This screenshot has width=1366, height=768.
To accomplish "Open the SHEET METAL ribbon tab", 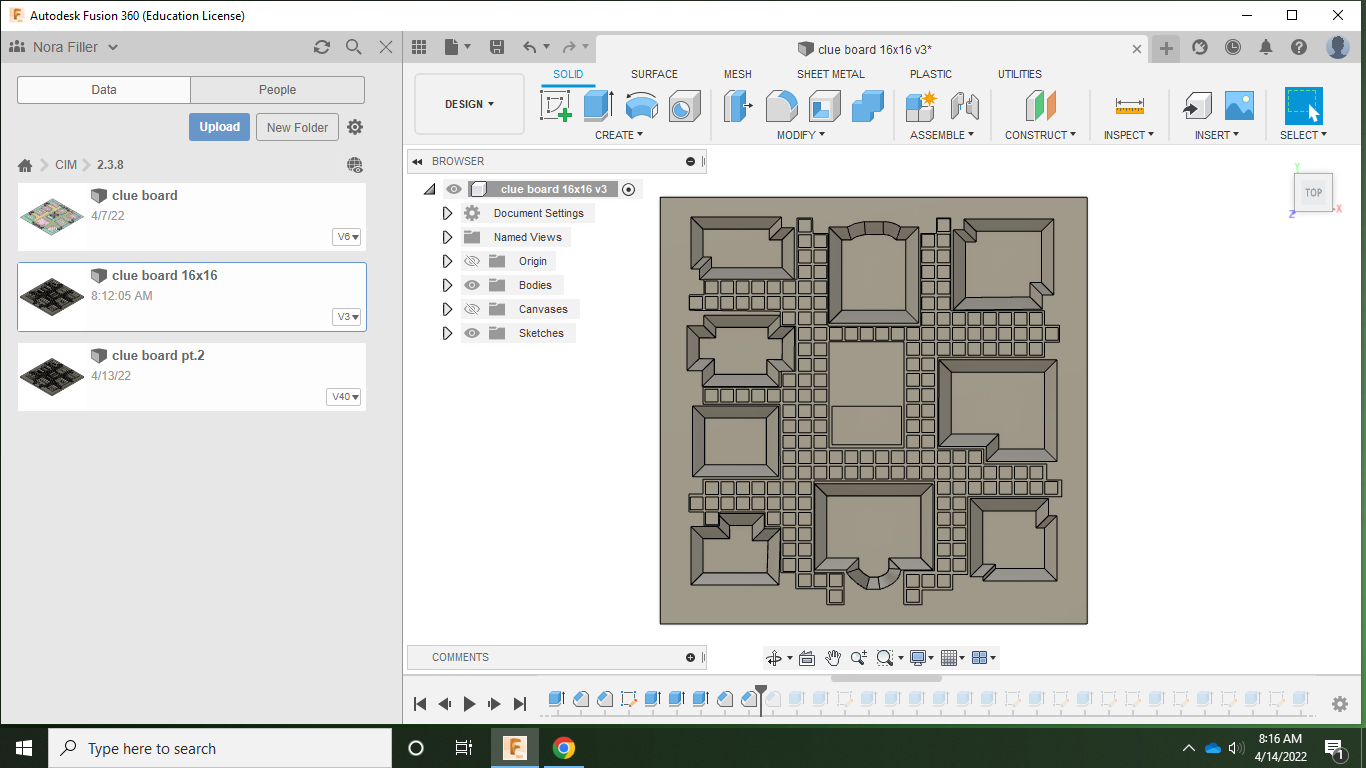I will (x=831, y=74).
